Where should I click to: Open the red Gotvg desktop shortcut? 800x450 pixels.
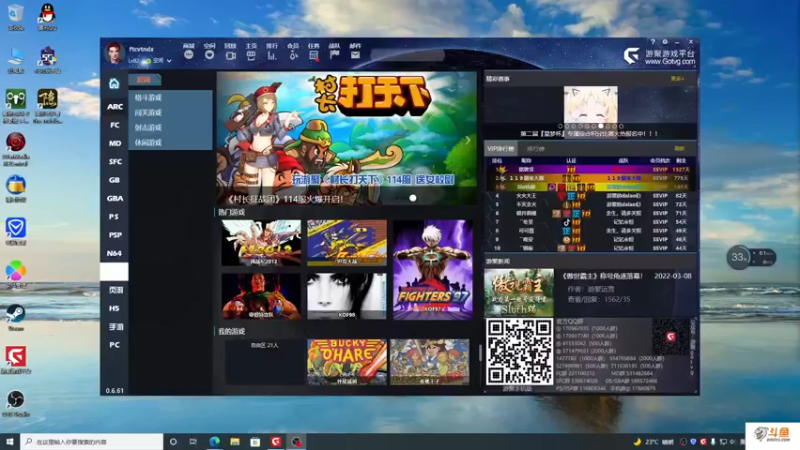[16, 360]
